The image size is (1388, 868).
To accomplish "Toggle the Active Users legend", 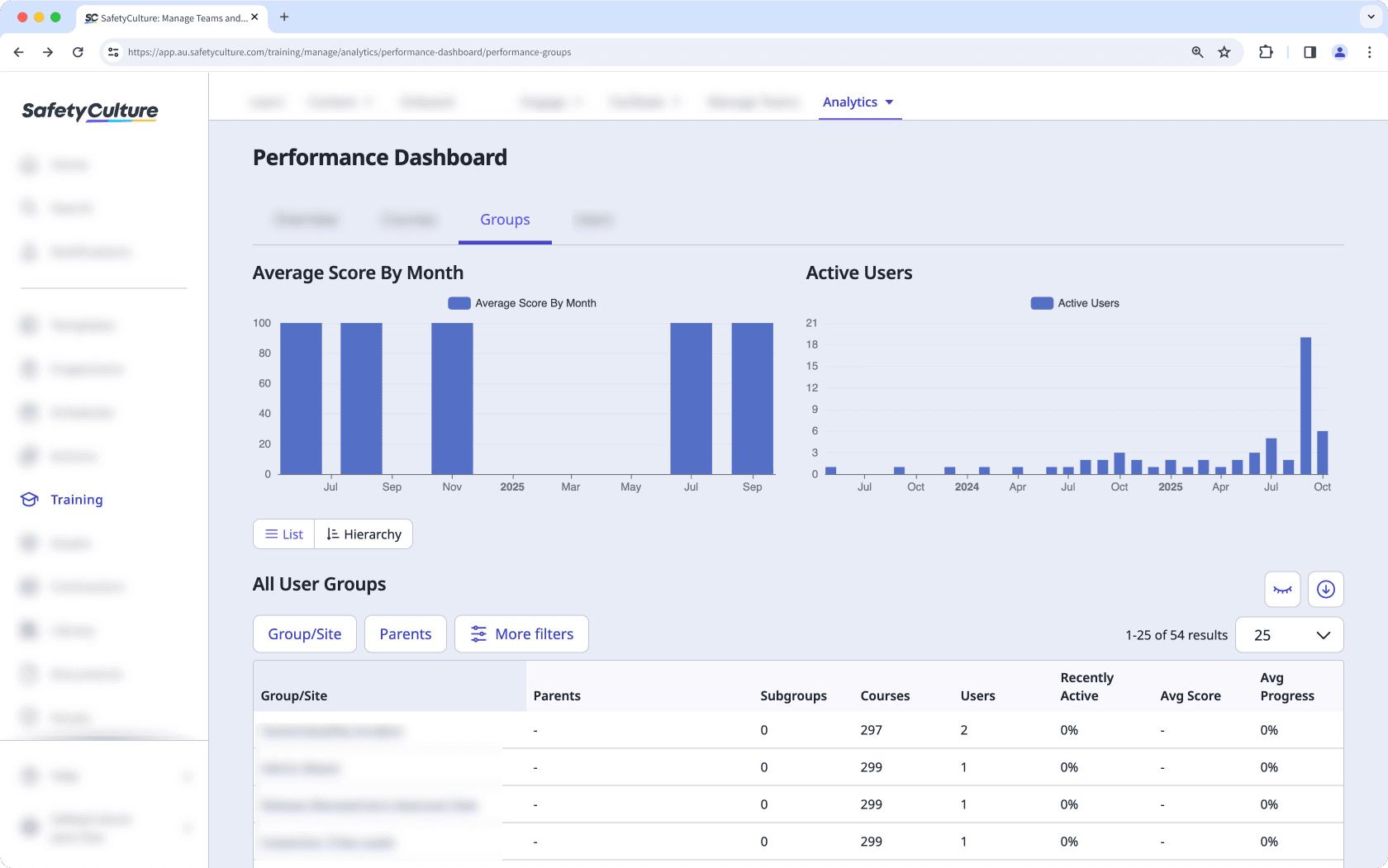I will tap(1074, 302).
